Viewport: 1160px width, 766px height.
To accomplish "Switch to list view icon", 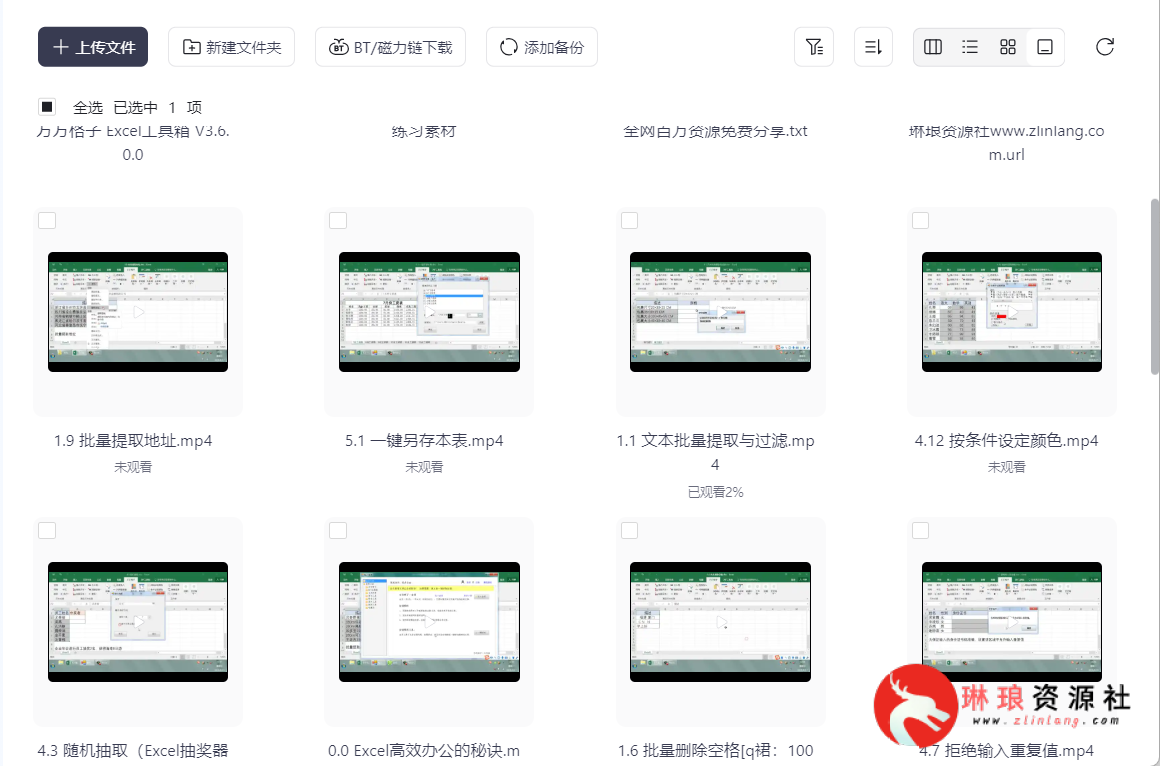I will click(x=970, y=47).
